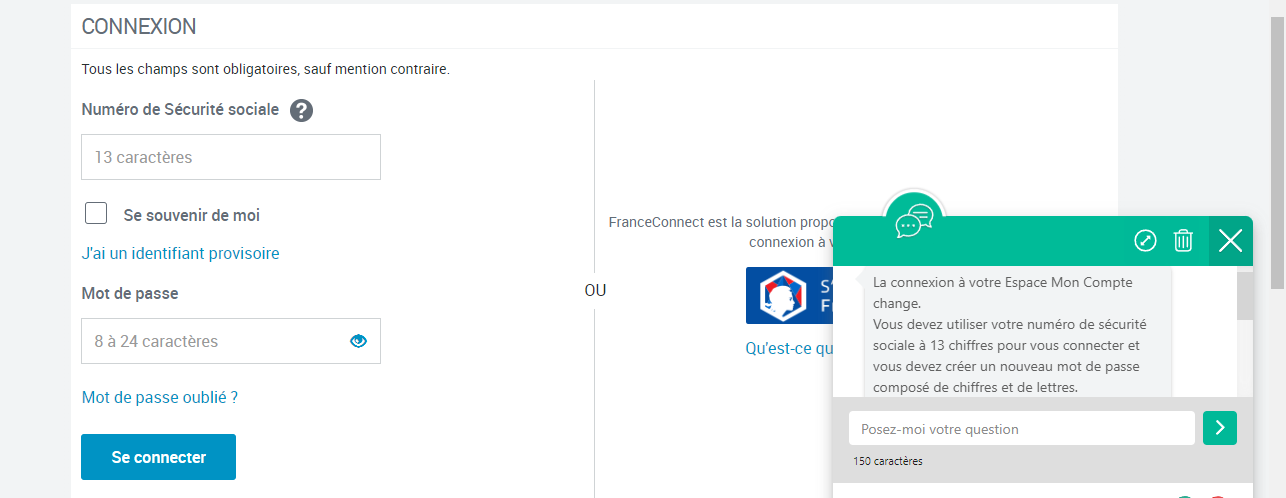Follow the Mot de passe oublié link
The width and height of the screenshot is (1286, 498).
pyautogui.click(x=160, y=397)
